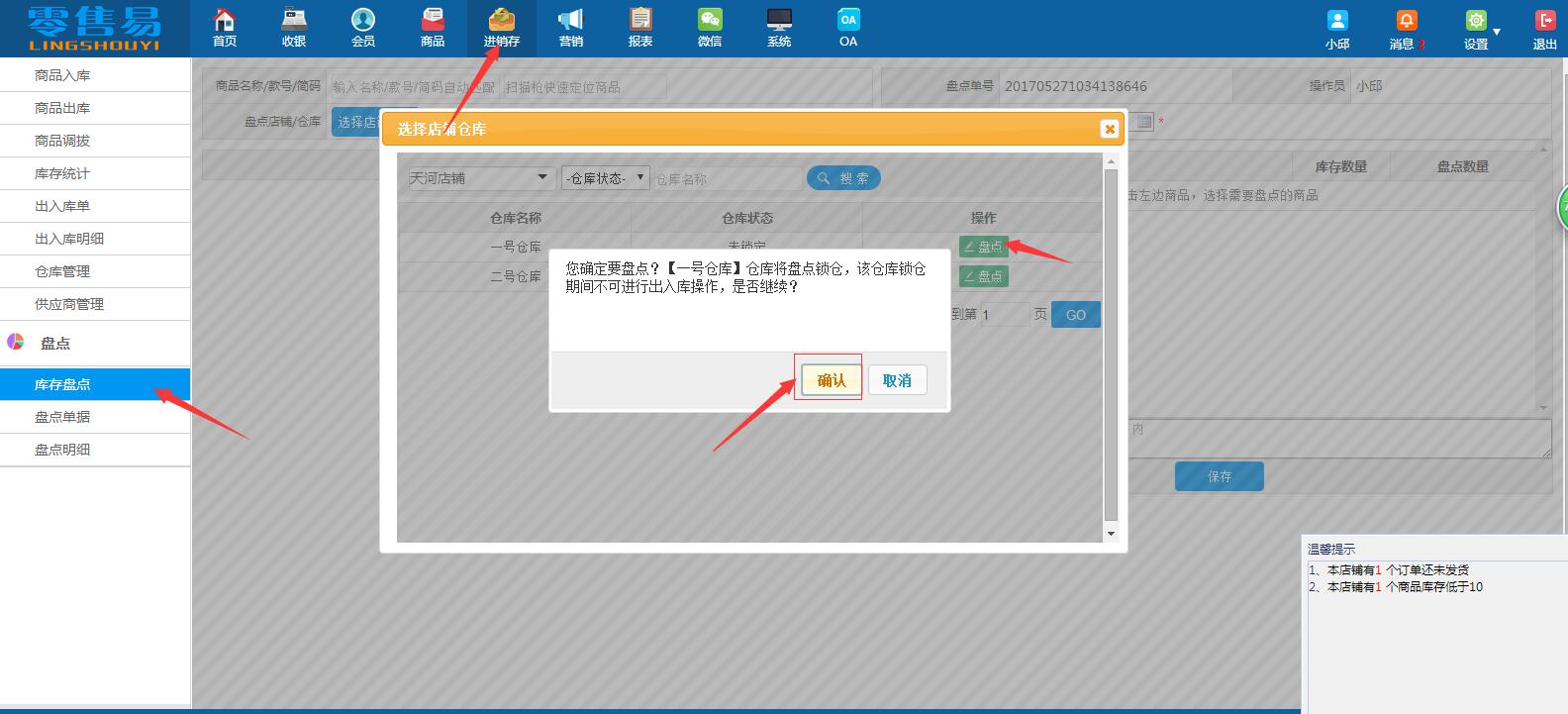The image size is (1568, 714).
Task: Click the 零售易 logo
Action: point(95,28)
